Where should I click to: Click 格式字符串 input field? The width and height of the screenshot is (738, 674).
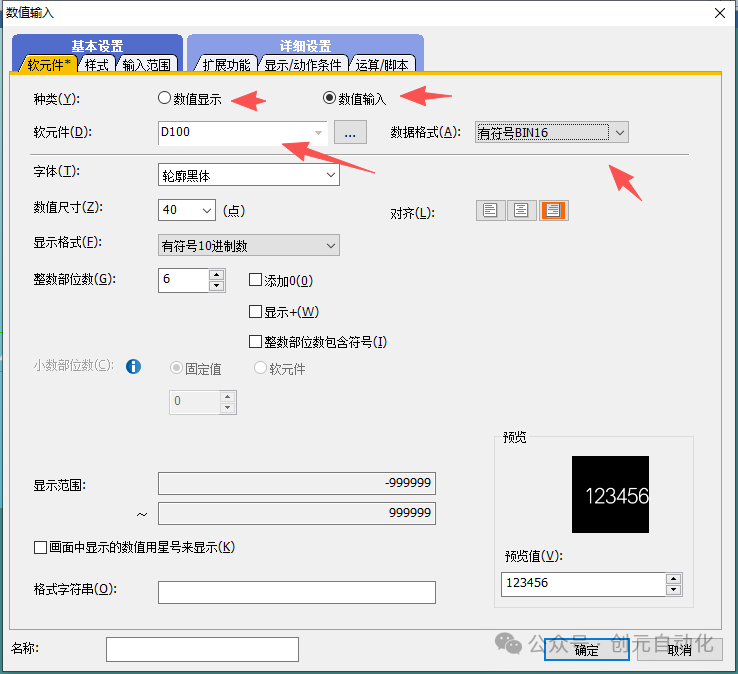[x=297, y=592]
